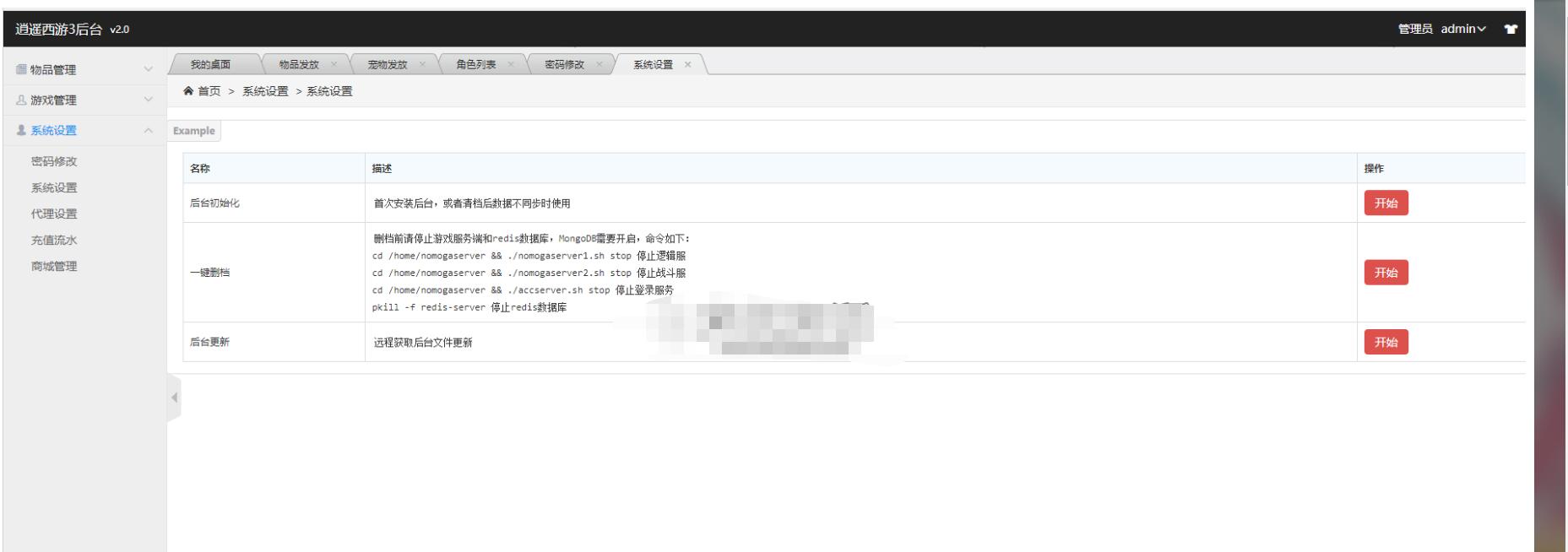Click 开始 button for 后台更新
Viewport: 1568px width, 552px height.
(1386, 342)
